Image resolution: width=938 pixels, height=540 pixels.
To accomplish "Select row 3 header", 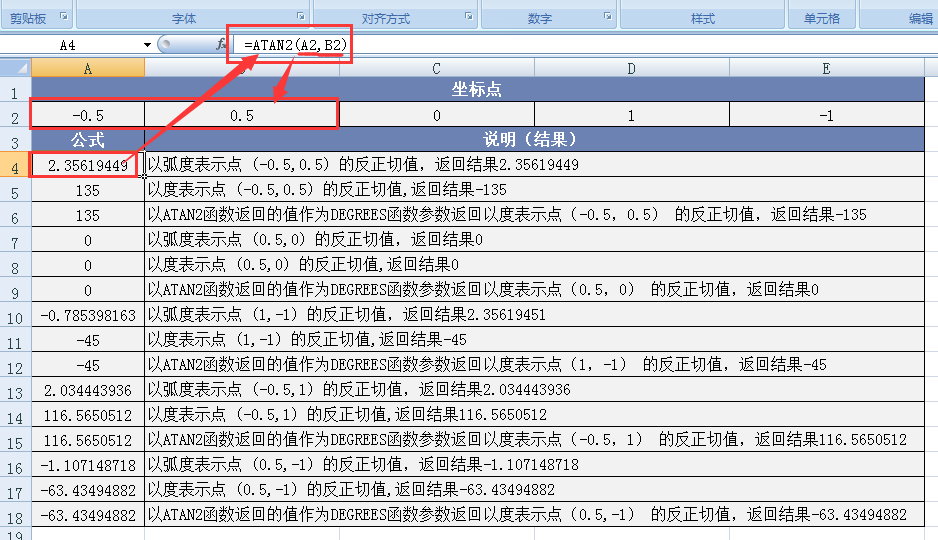I will tap(16, 139).
